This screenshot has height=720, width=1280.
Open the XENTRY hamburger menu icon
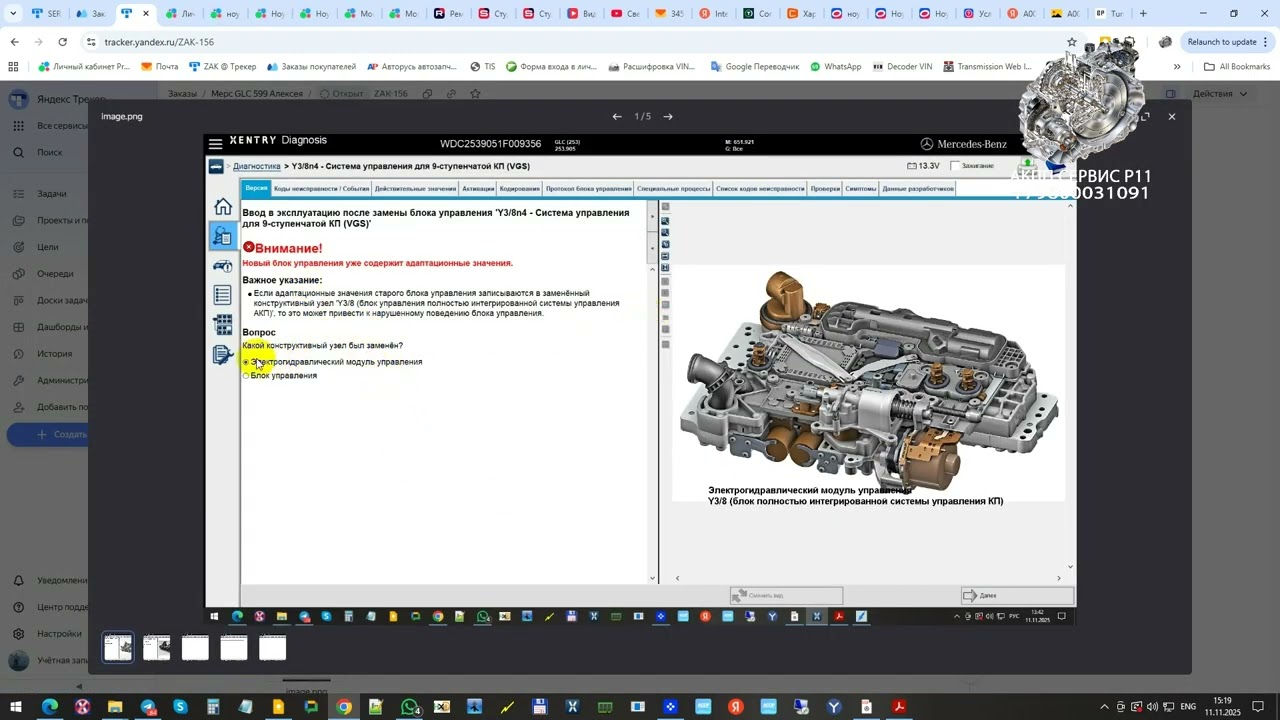point(215,144)
